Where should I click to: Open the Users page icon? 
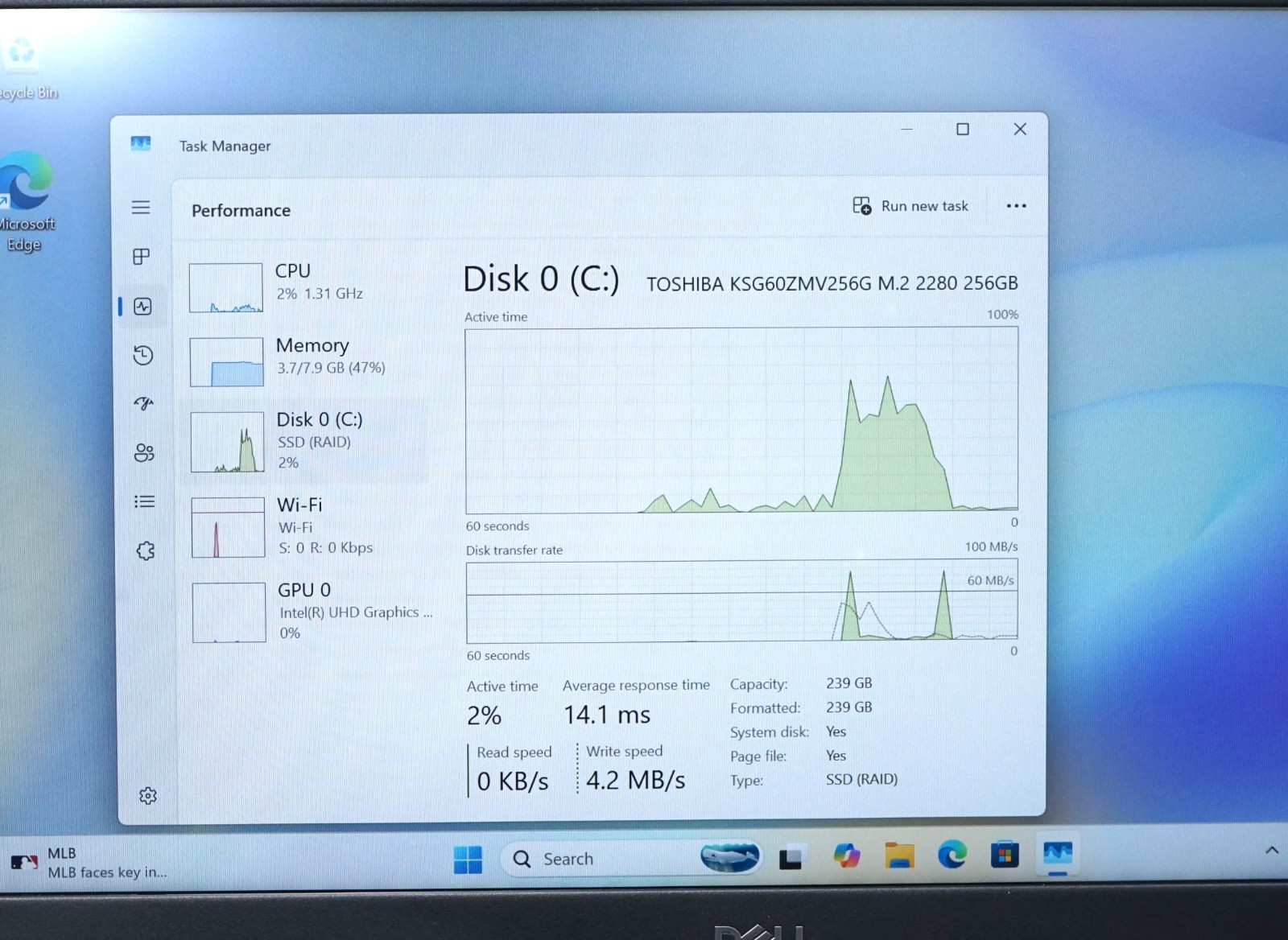(145, 452)
